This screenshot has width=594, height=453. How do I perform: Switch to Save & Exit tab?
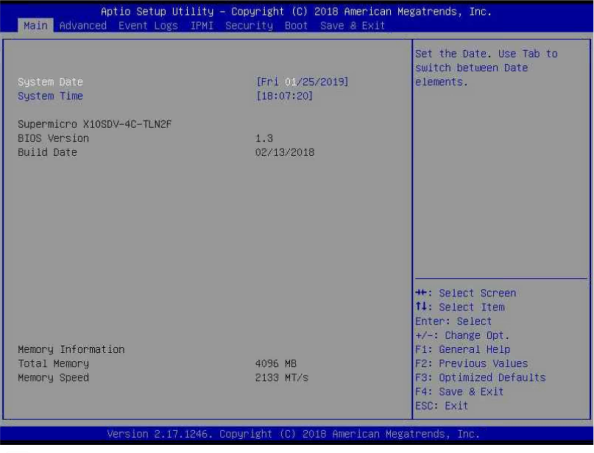[x=352, y=26]
